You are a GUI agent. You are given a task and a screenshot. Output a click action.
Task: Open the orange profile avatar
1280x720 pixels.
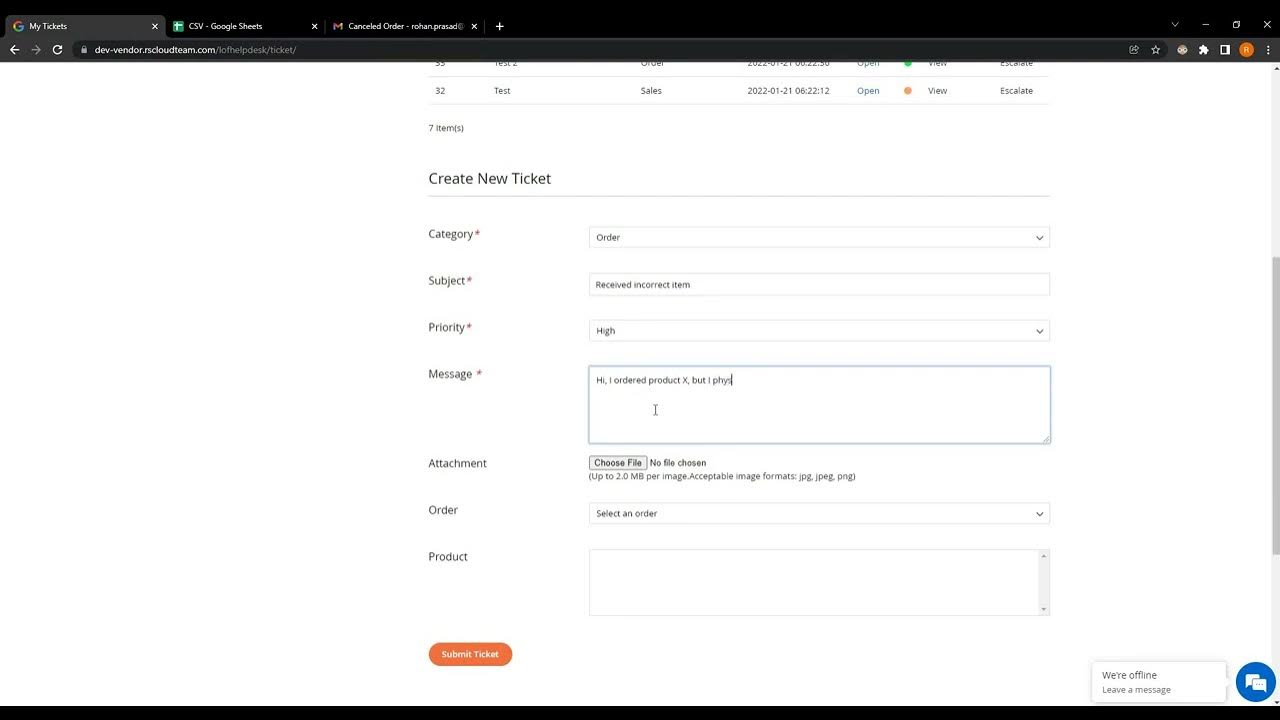click(1246, 49)
